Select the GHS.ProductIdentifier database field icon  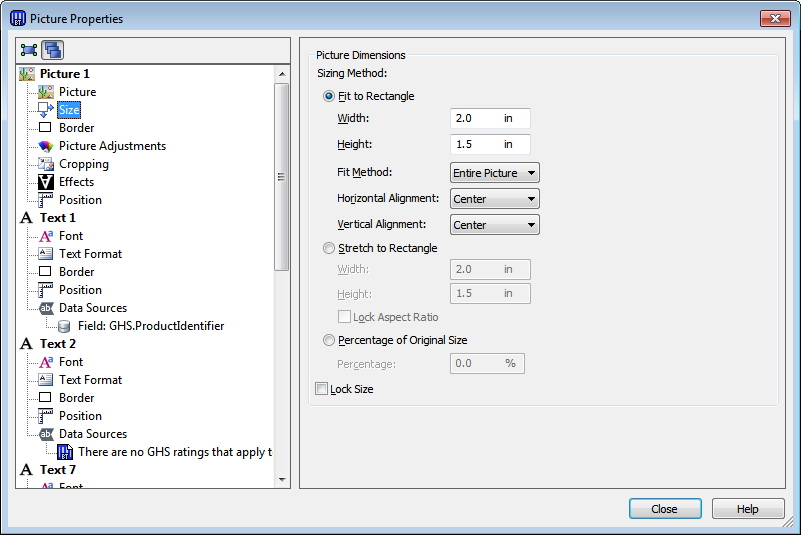pos(64,326)
